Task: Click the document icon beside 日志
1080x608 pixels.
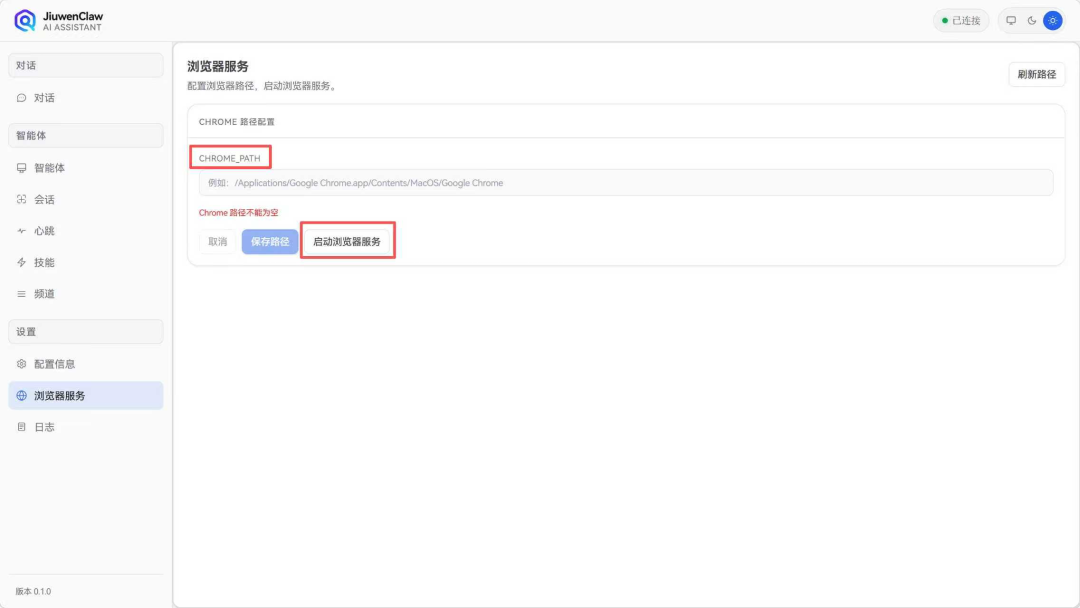Action: [21, 427]
